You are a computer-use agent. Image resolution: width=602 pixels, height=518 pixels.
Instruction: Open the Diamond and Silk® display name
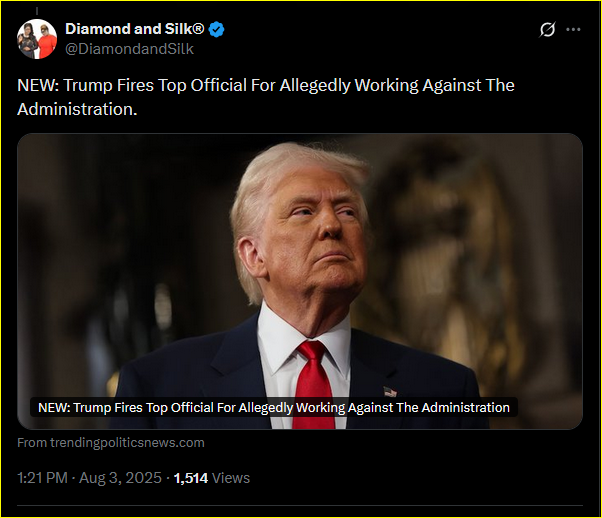point(135,29)
